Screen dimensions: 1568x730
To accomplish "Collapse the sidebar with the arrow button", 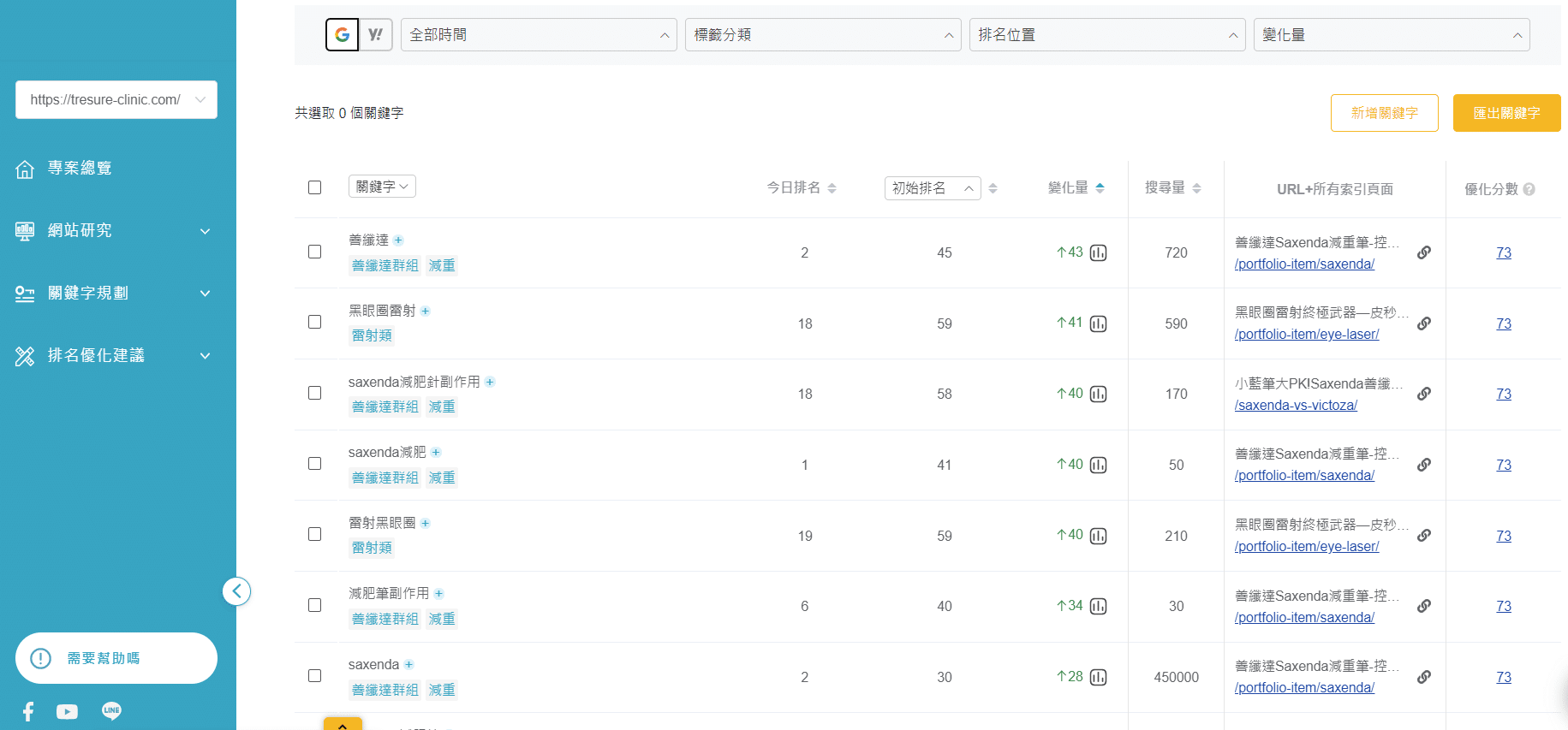I will tap(236, 591).
